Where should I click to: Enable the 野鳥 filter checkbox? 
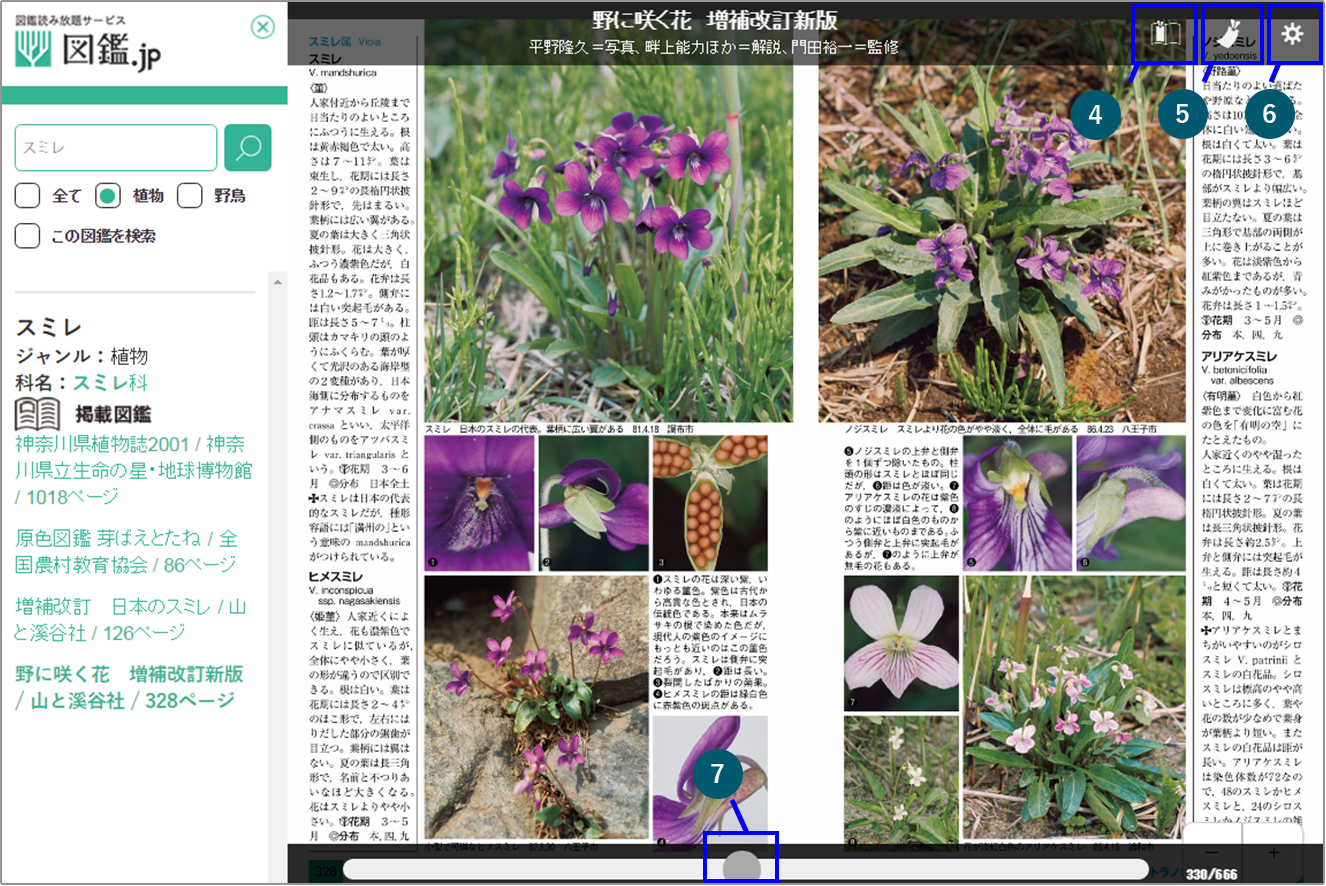pos(190,196)
